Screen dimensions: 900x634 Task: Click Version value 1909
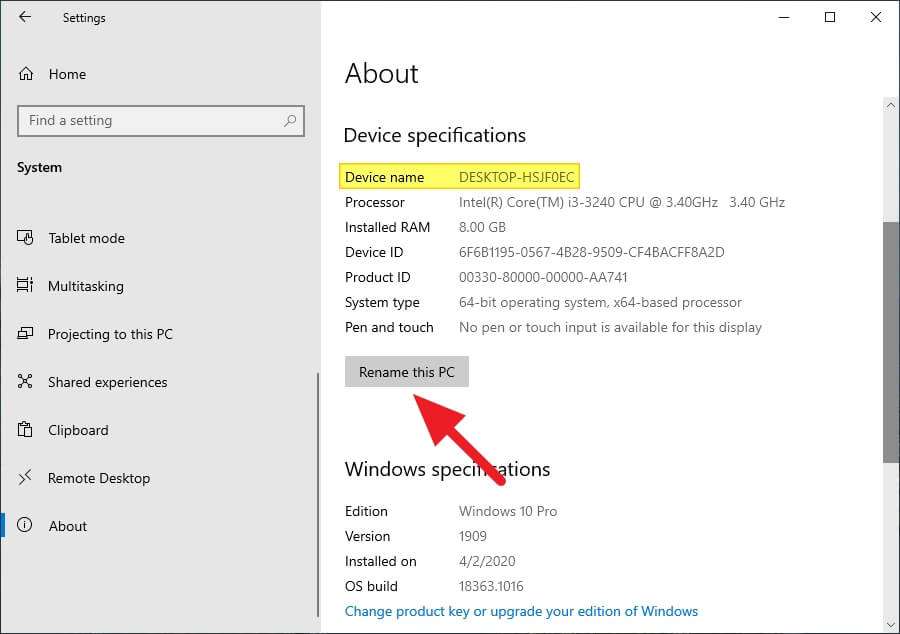click(472, 536)
